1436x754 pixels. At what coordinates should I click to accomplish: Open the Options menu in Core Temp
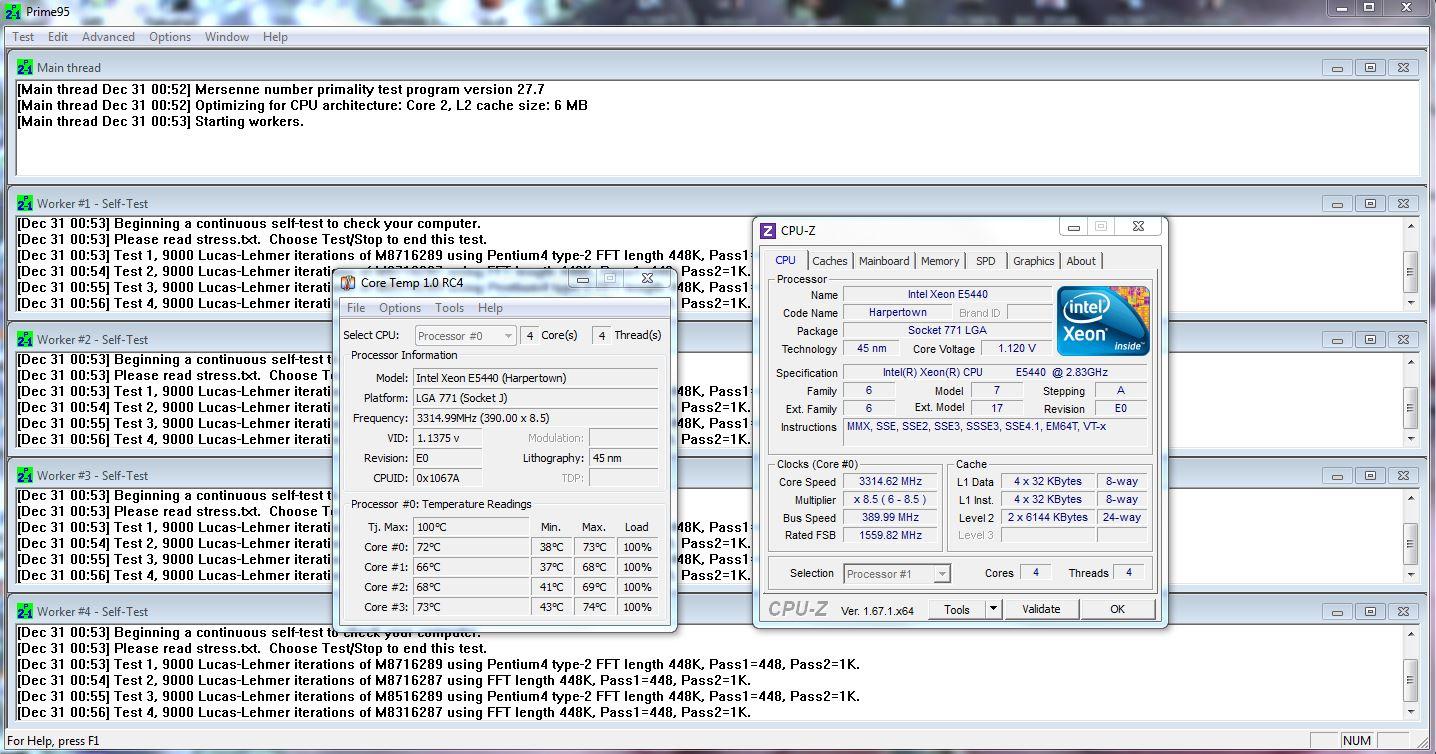point(399,308)
